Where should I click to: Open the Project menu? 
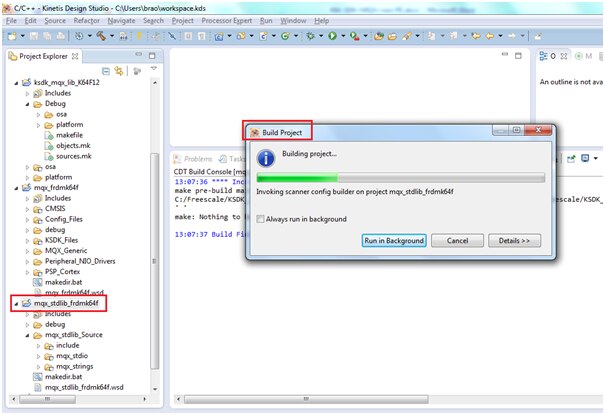coord(183,21)
